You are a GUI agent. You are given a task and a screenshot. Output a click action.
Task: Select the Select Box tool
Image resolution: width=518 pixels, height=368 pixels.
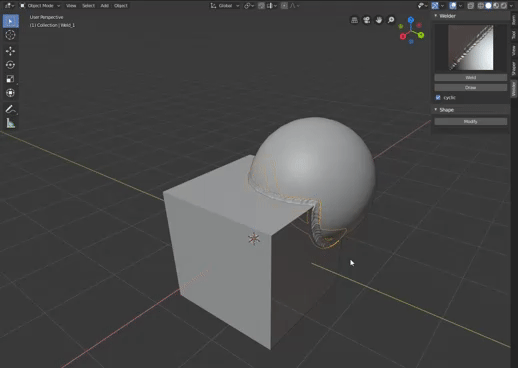[11, 21]
